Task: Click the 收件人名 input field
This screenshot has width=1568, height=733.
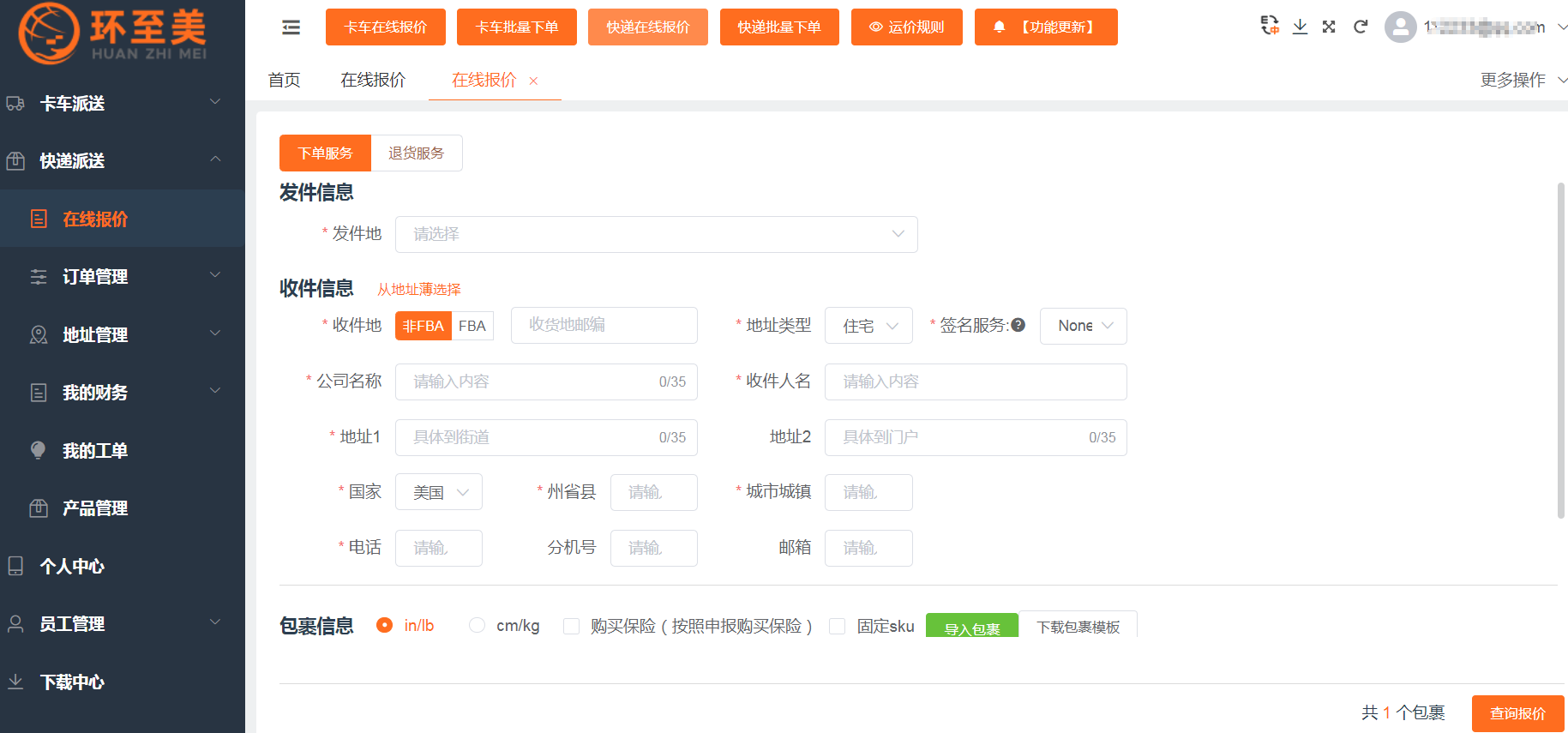Action: (975, 382)
